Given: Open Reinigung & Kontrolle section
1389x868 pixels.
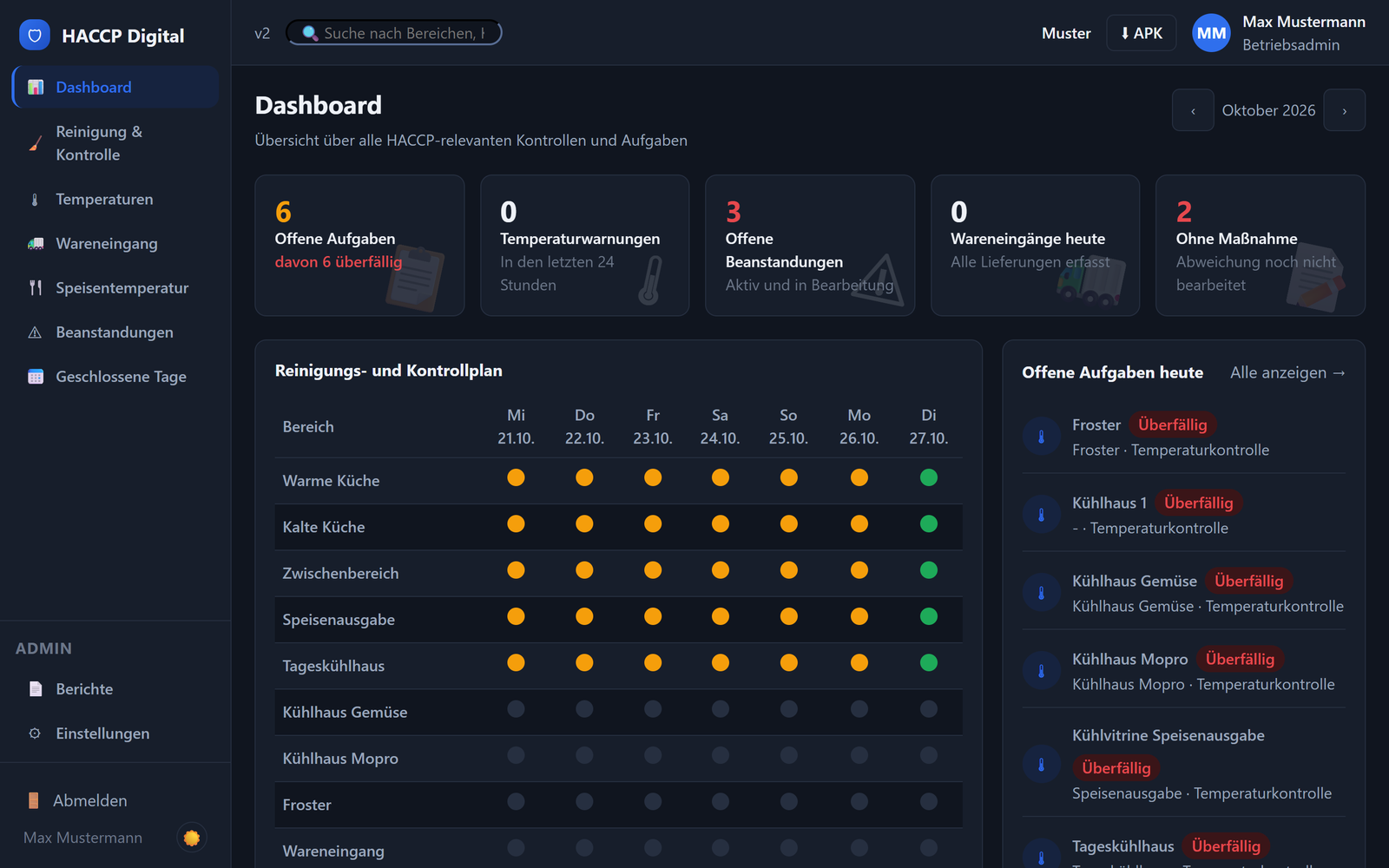Looking at the screenshot, I should click(x=115, y=143).
